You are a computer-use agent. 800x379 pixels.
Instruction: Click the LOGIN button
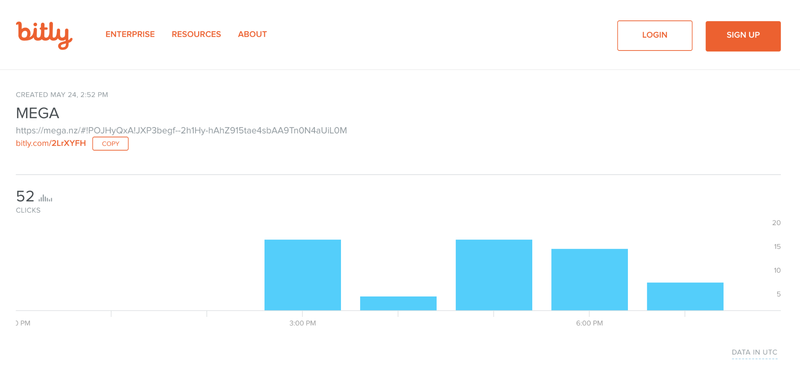pos(655,35)
